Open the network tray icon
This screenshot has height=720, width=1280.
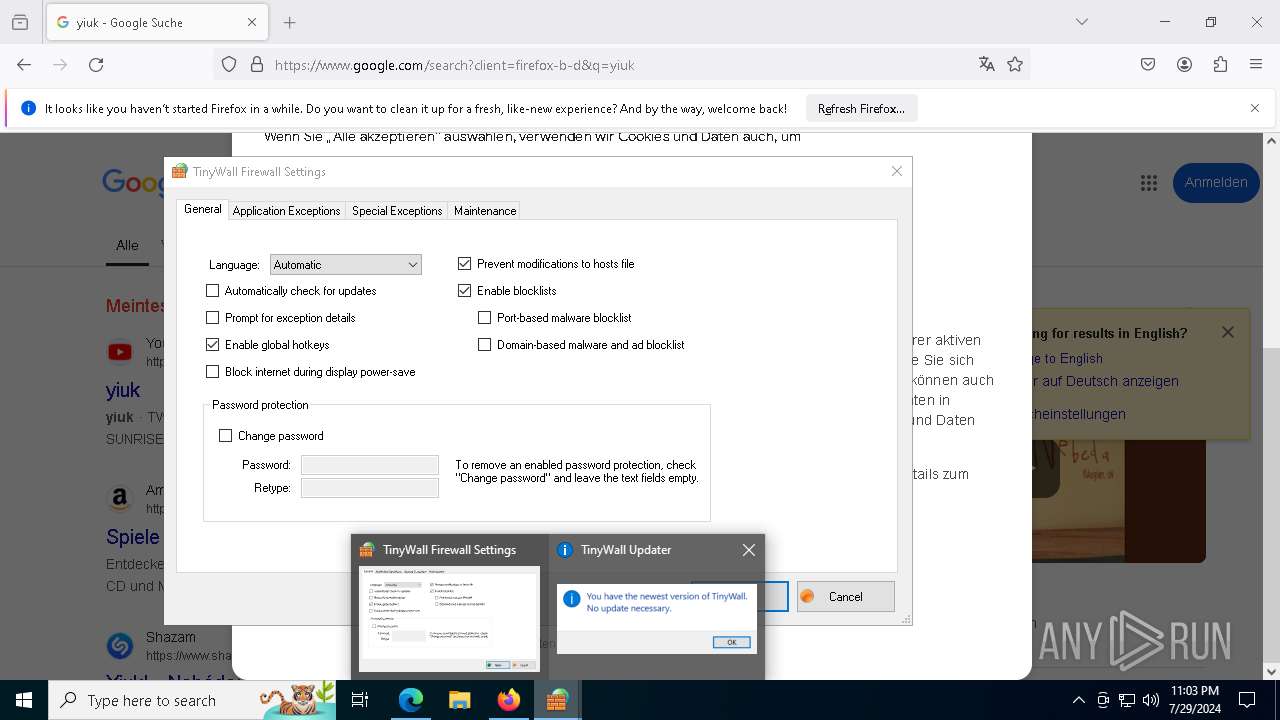1127,700
